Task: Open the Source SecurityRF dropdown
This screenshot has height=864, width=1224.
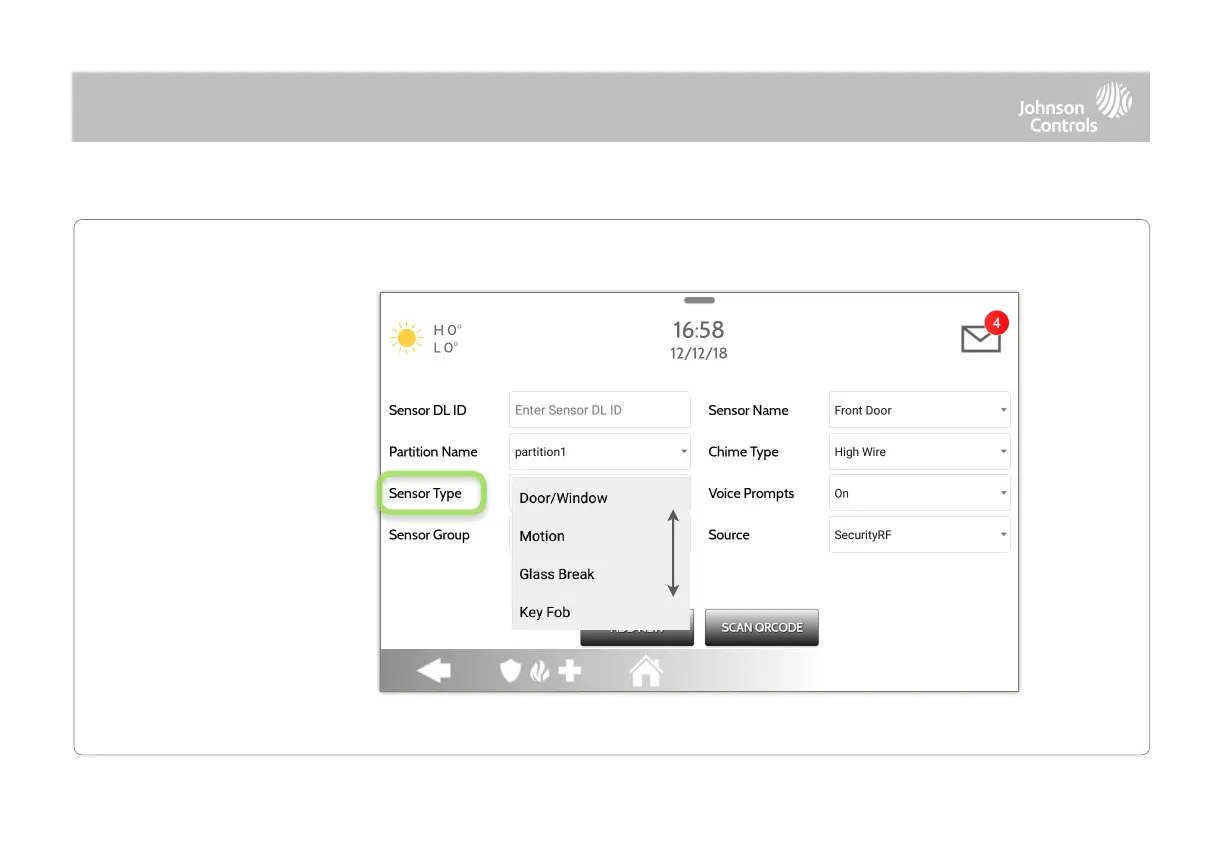Action: (920, 535)
